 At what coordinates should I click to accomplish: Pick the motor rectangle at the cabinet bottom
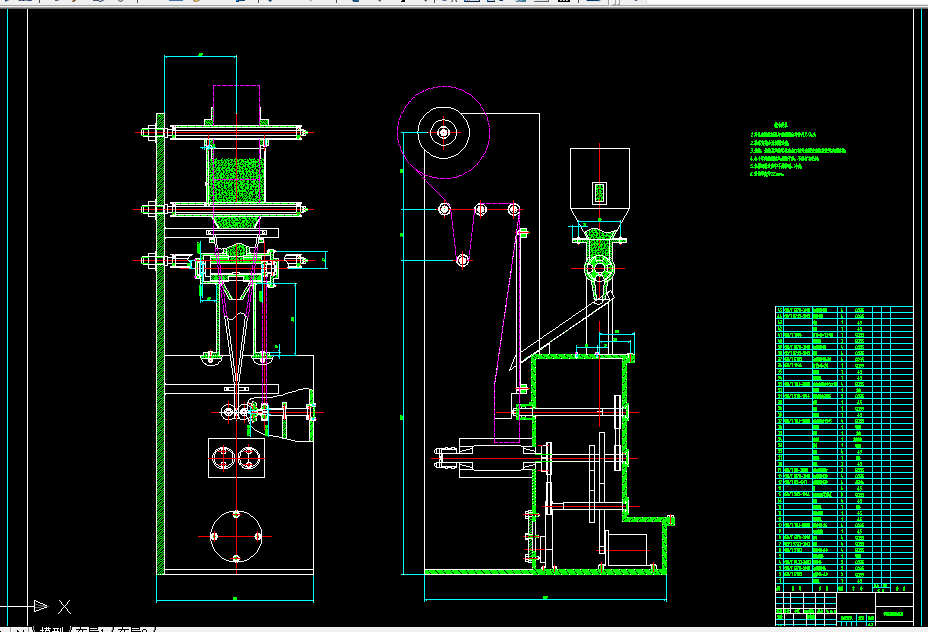tap(627, 550)
